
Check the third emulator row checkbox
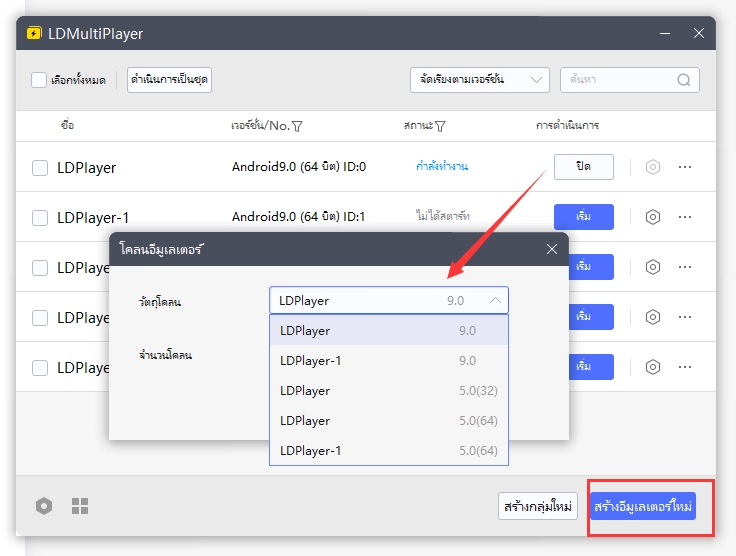[x=40, y=268]
